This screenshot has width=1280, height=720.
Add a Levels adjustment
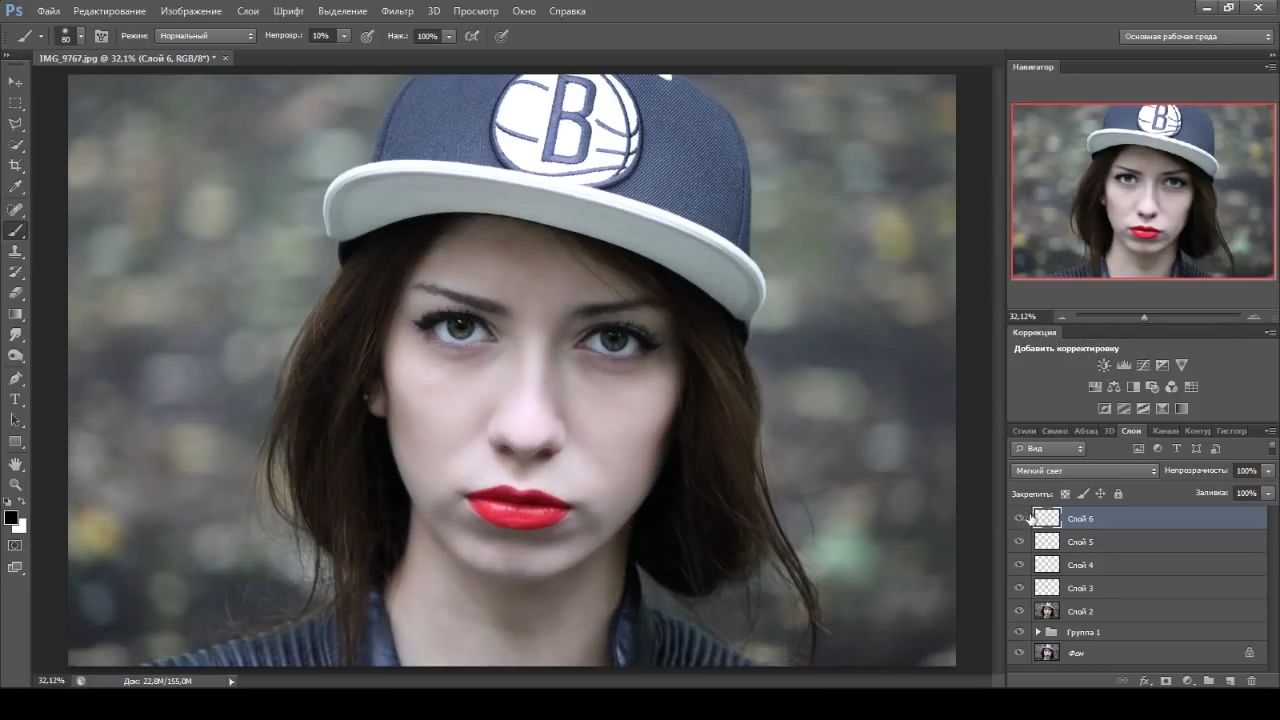[x=1123, y=366]
